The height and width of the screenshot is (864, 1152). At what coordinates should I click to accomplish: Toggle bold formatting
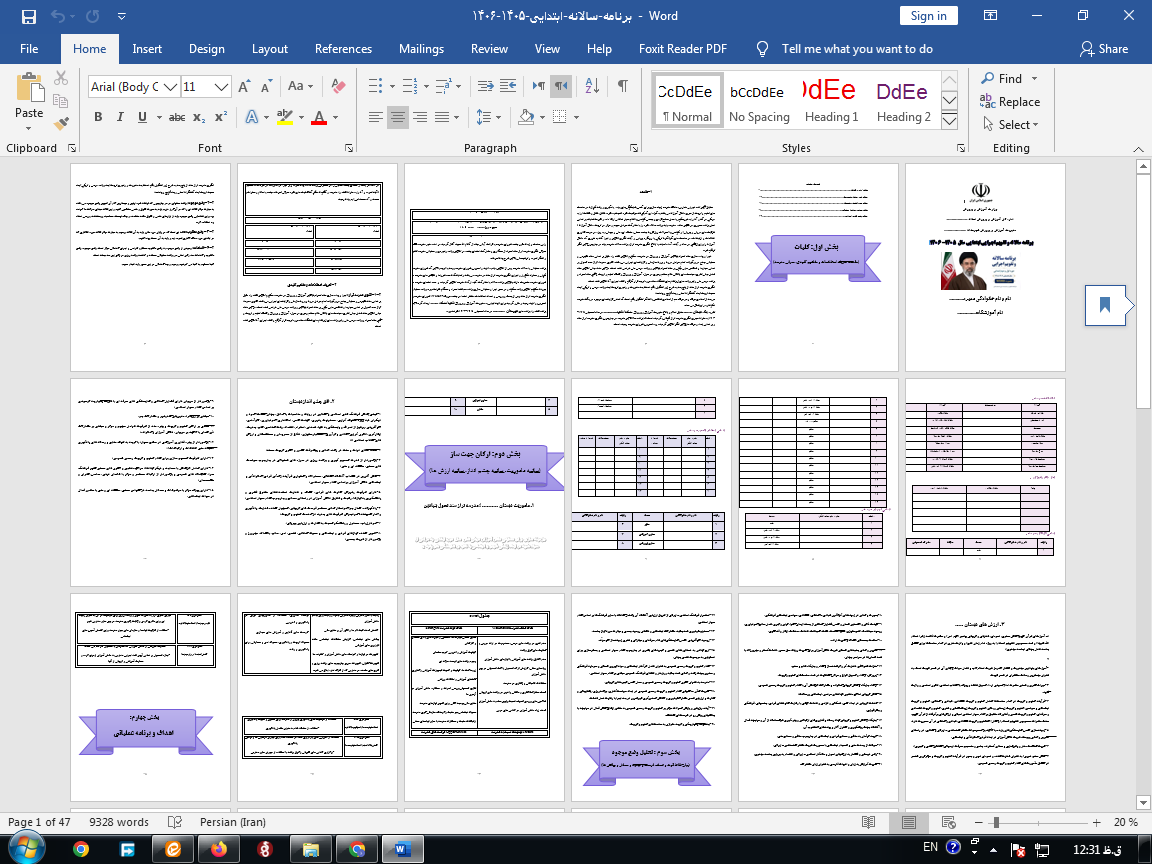click(98, 117)
